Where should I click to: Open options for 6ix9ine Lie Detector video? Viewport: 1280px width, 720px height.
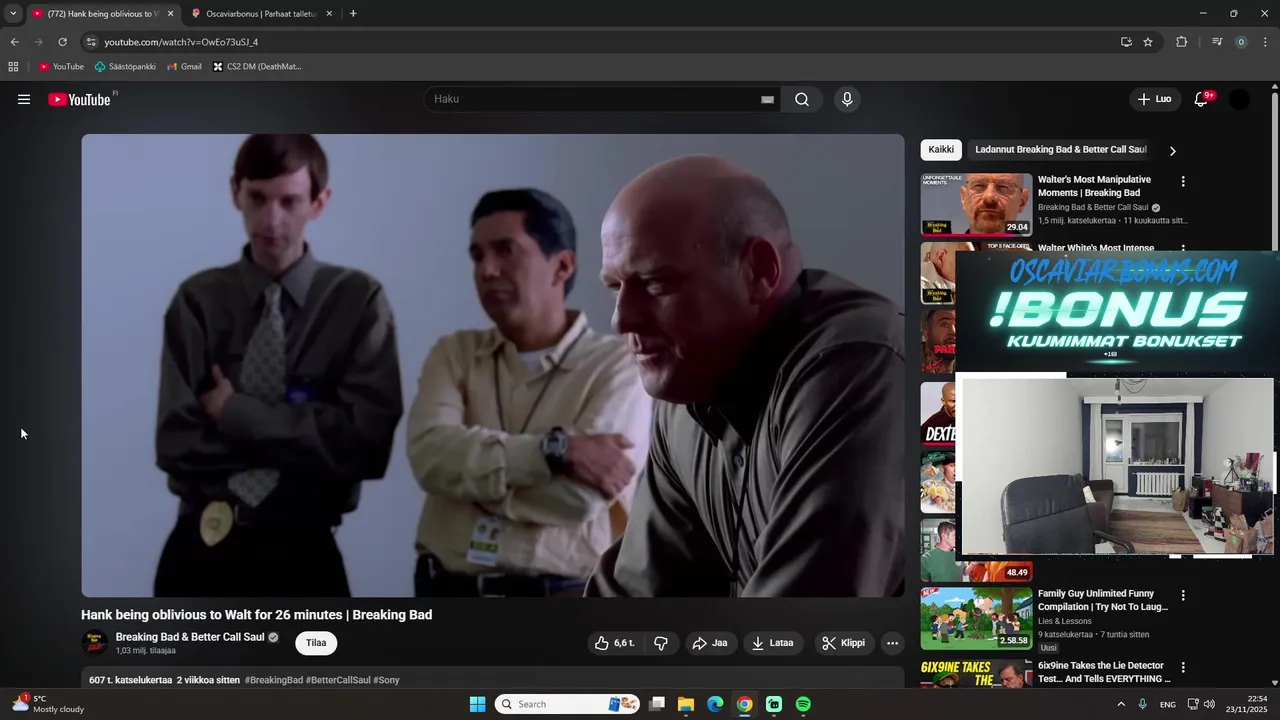tap(1183, 667)
